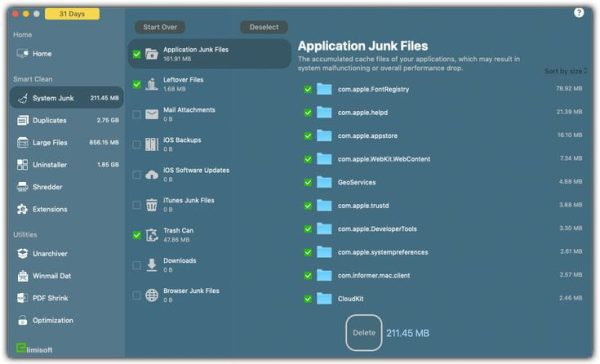Uncheck the Trash Can checkbox
600x364 pixels.
pyautogui.click(x=137, y=235)
